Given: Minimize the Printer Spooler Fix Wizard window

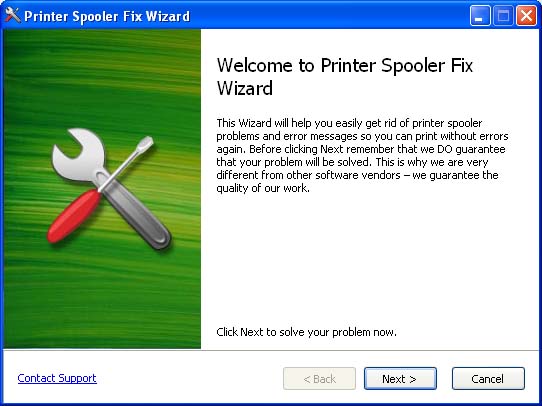Looking at the screenshot, I should point(480,16).
